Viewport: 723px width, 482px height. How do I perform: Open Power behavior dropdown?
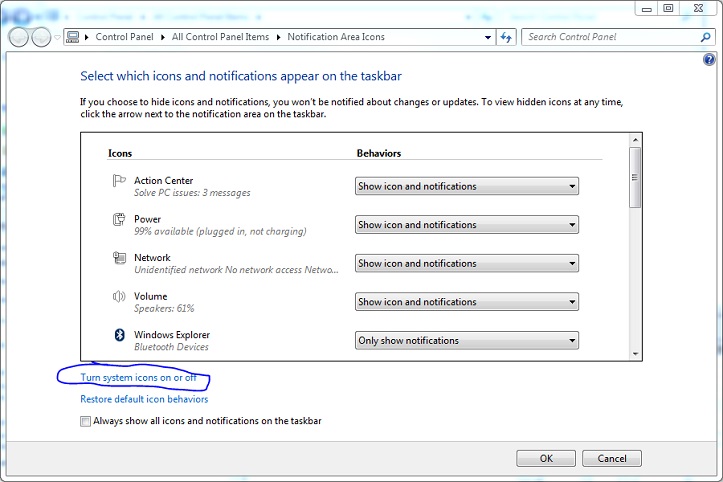pyautogui.click(x=467, y=225)
